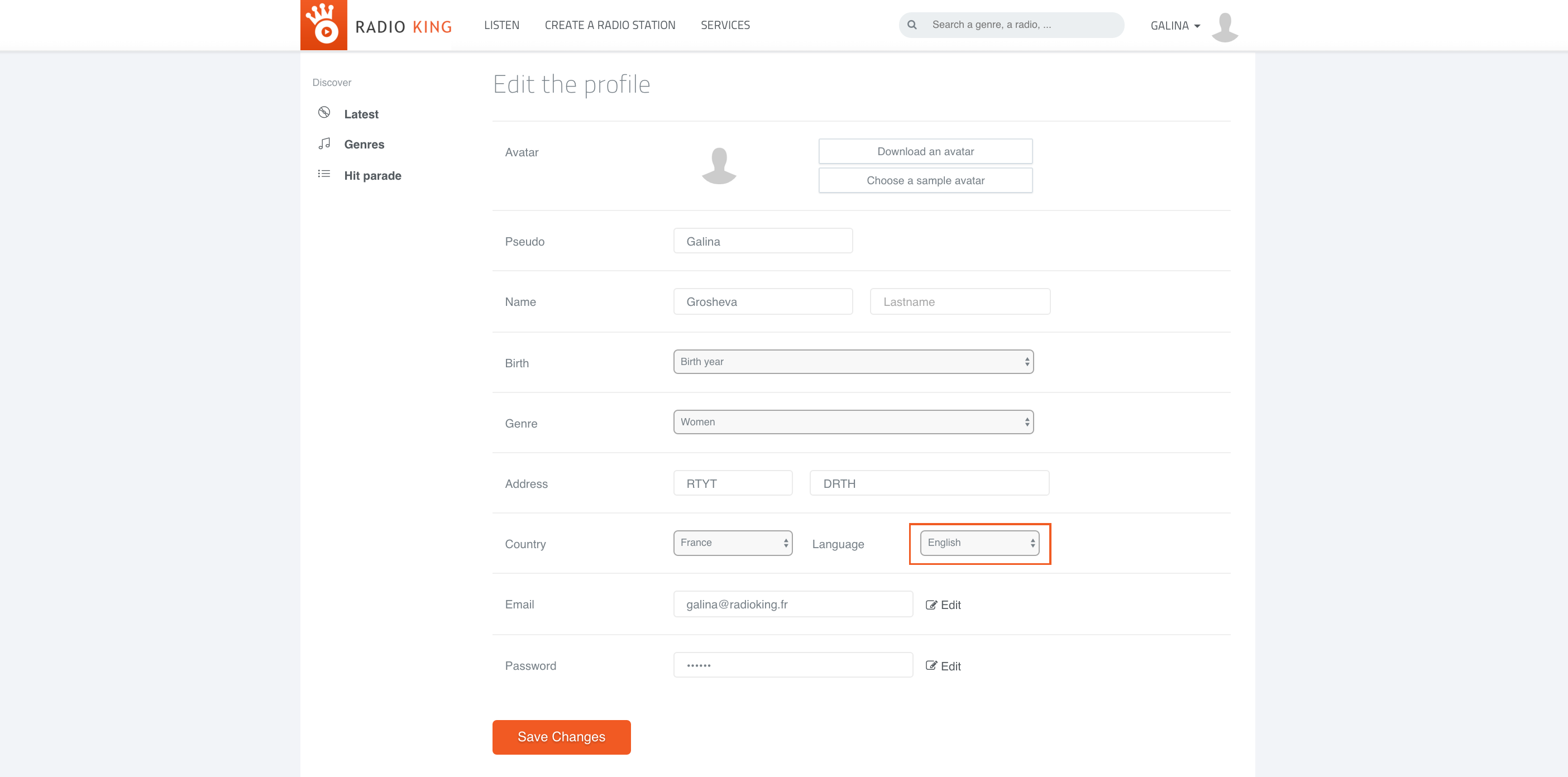1568x777 pixels.
Task: Expand the GALINA account menu
Action: pyautogui.click(x=1175, y=26)
